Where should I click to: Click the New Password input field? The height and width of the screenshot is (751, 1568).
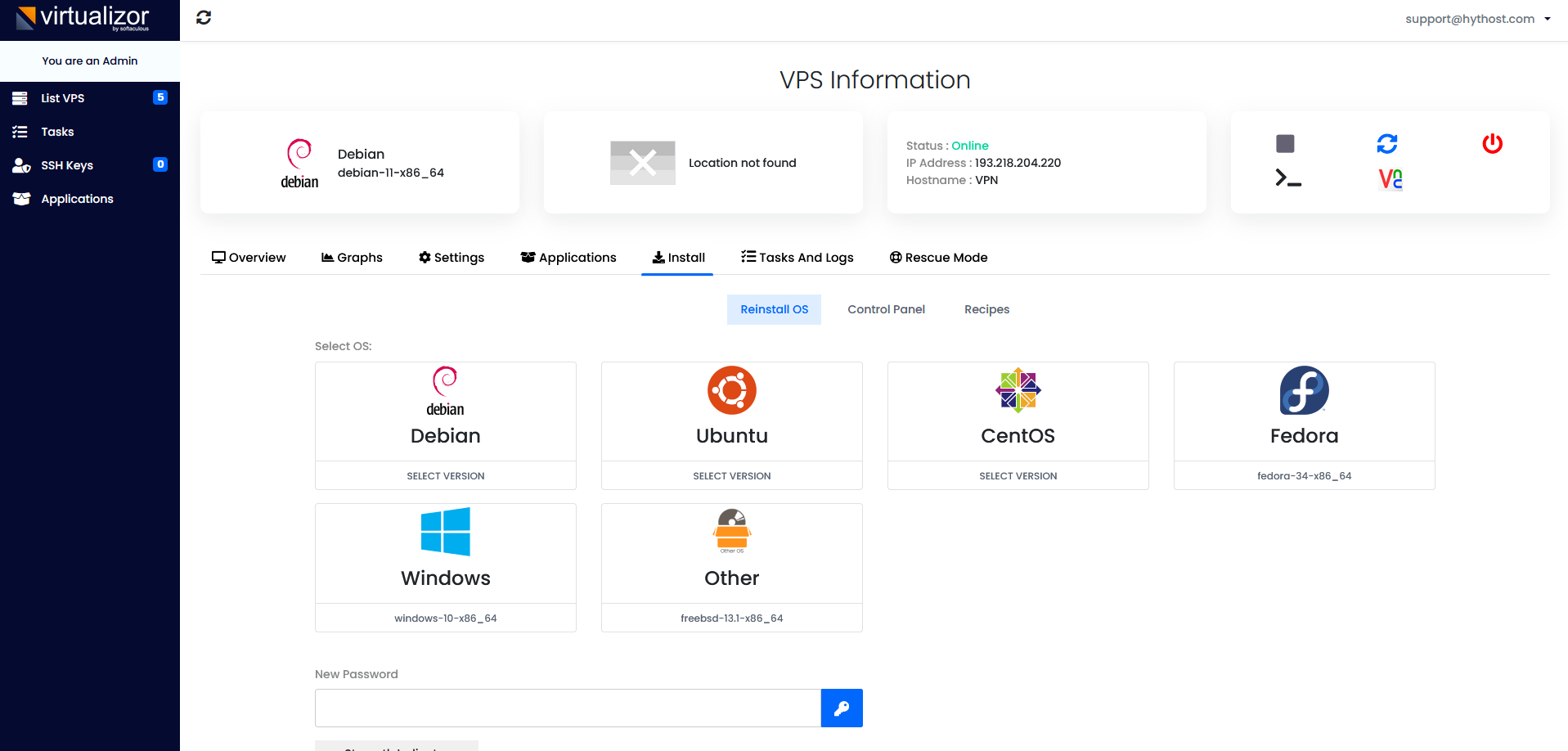tap(568, 708)
